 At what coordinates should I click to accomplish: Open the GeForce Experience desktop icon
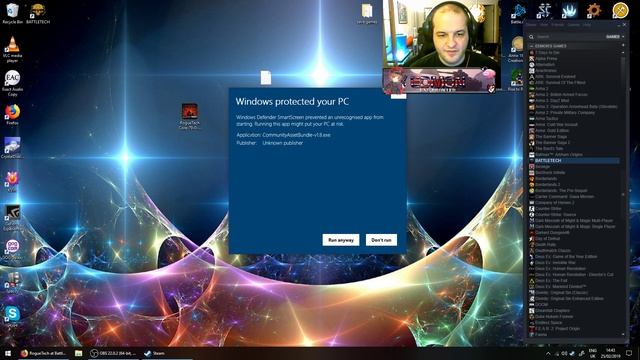coord(12,218)
